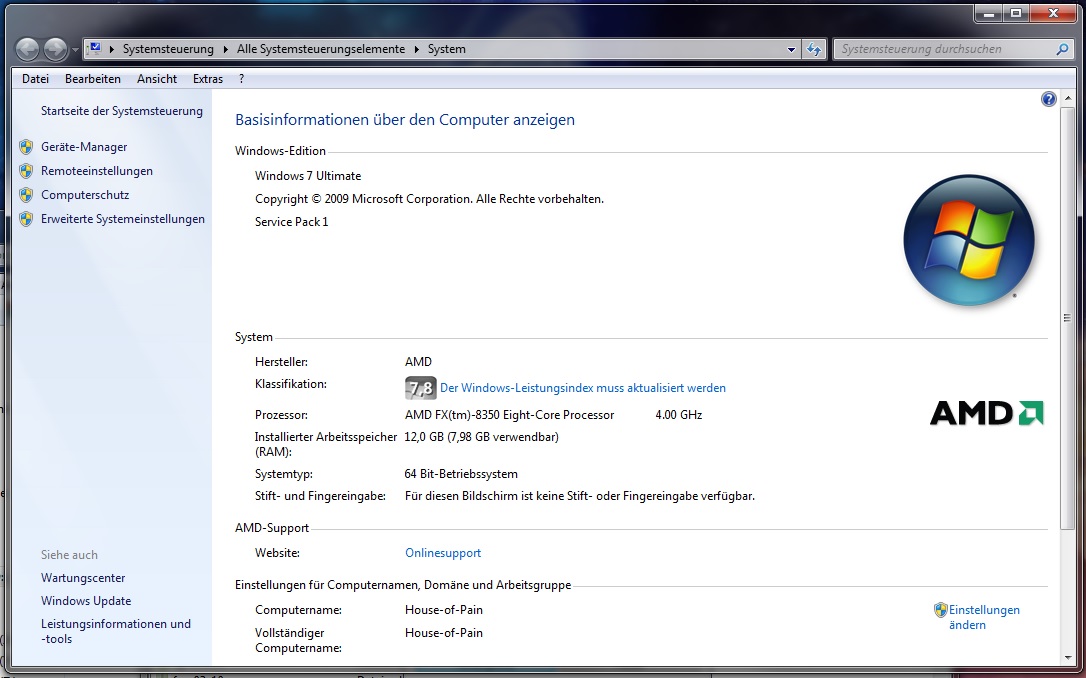This screenshot has height=678, width=1086.
Task: Open Windows Update link
Action: [86, 600]
